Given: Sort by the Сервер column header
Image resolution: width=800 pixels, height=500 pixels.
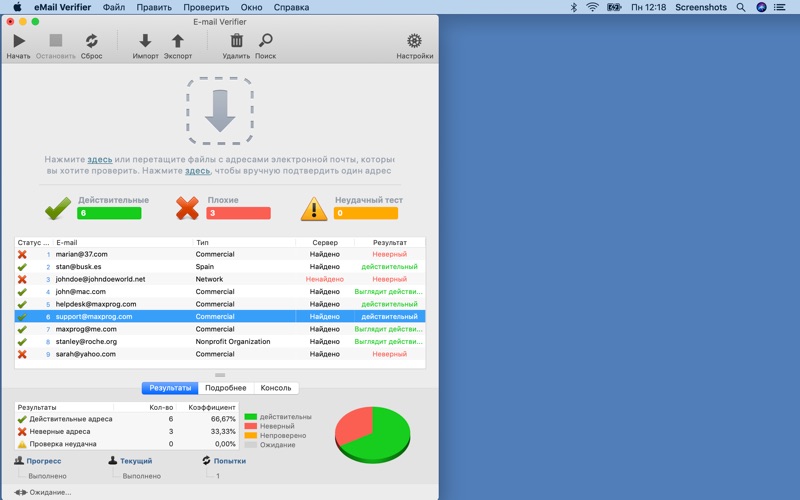Looking at the screenshot, I should (325, 242).
